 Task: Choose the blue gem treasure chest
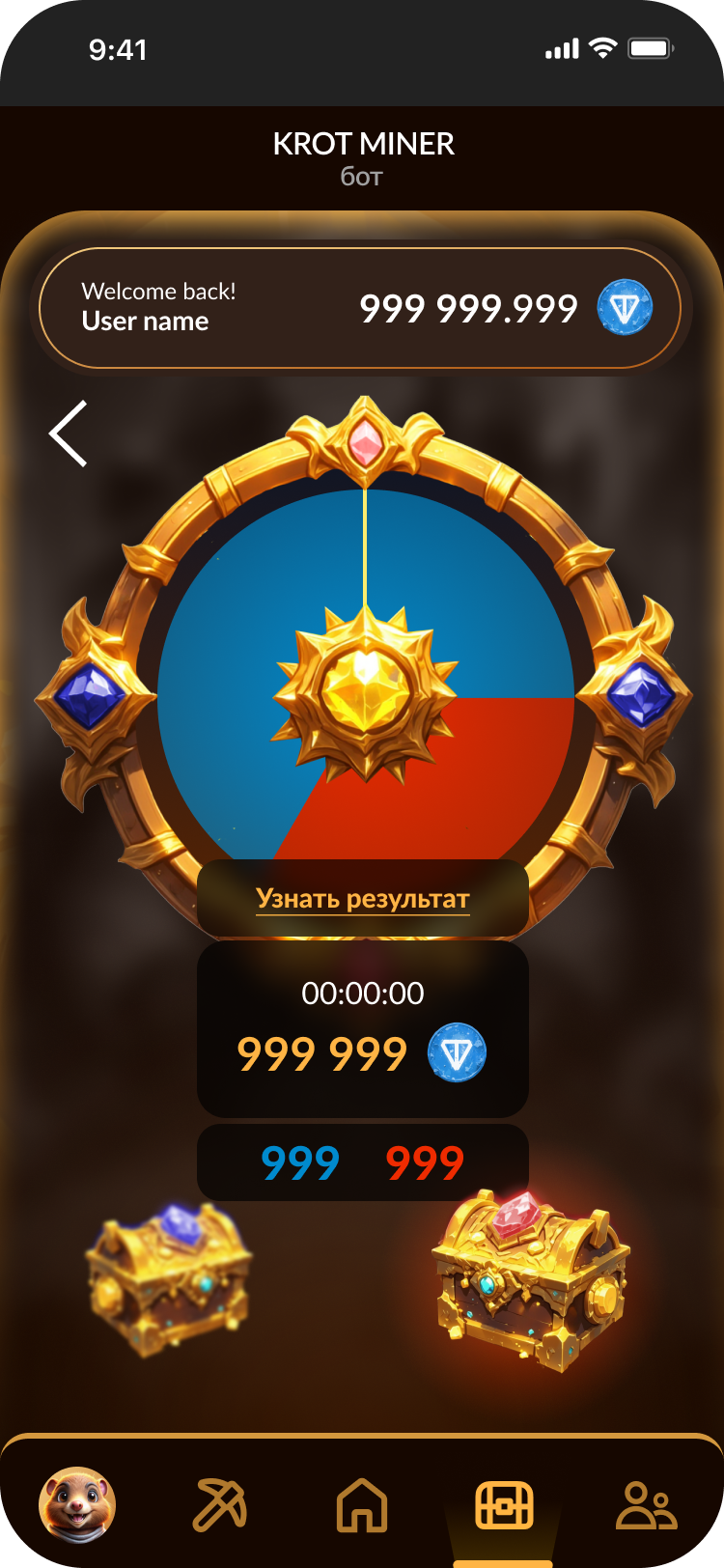[169, 1279]
